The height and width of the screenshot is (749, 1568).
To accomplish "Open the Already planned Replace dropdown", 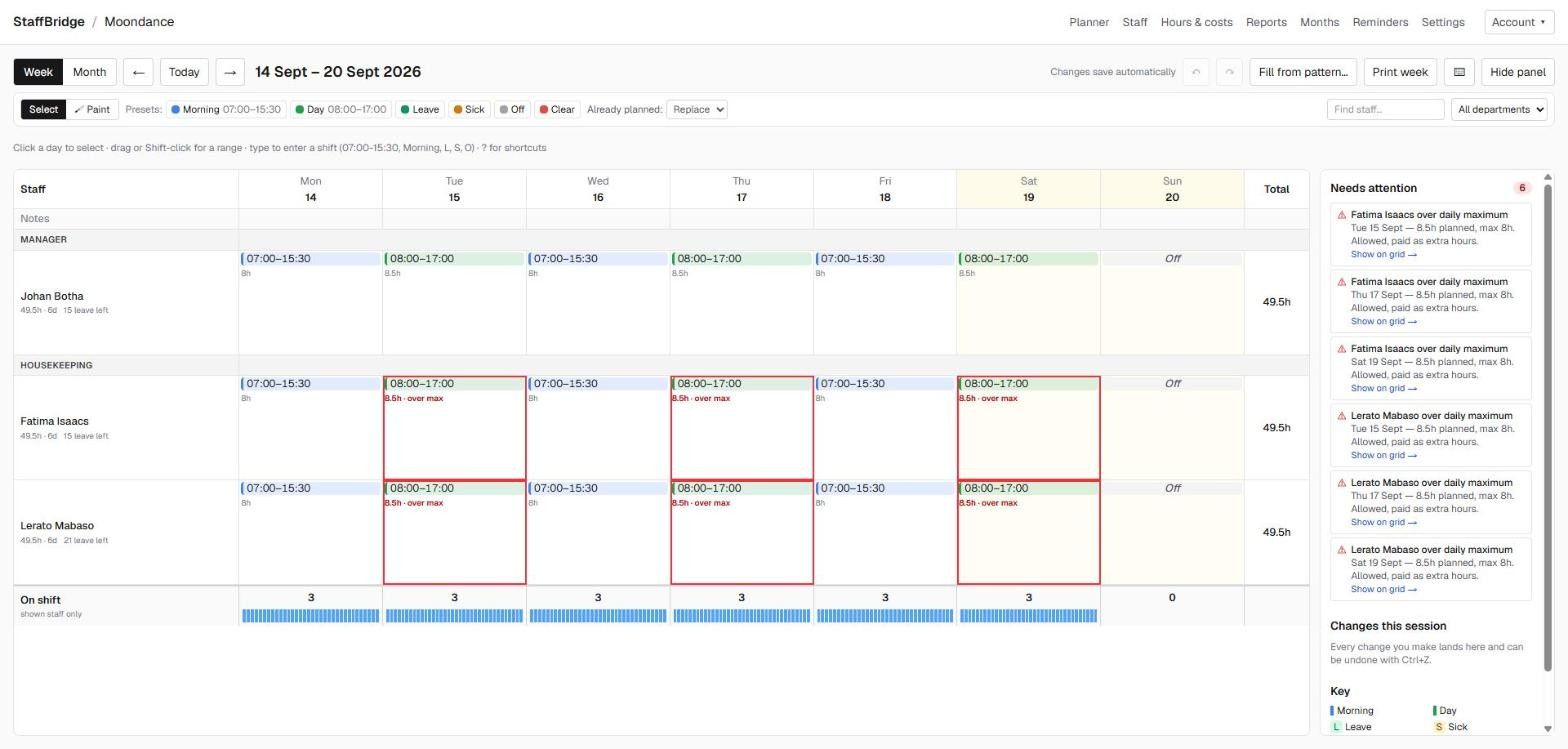I will tap(697, 110).
